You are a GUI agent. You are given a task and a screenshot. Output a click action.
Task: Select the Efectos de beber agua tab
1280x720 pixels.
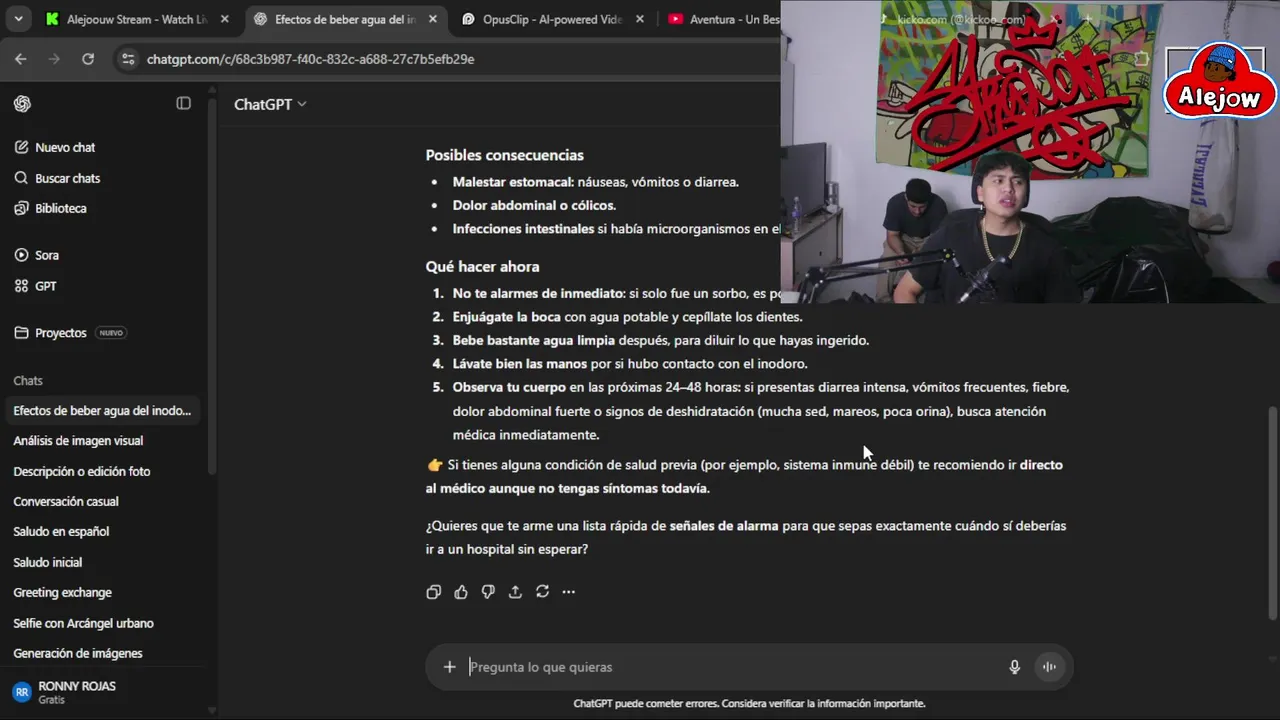[x=345, y=19]
